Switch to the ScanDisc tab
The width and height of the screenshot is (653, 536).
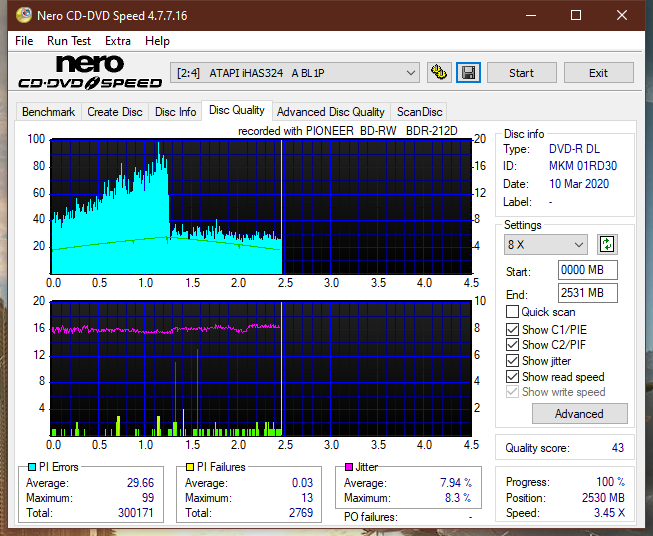point(419,112)
